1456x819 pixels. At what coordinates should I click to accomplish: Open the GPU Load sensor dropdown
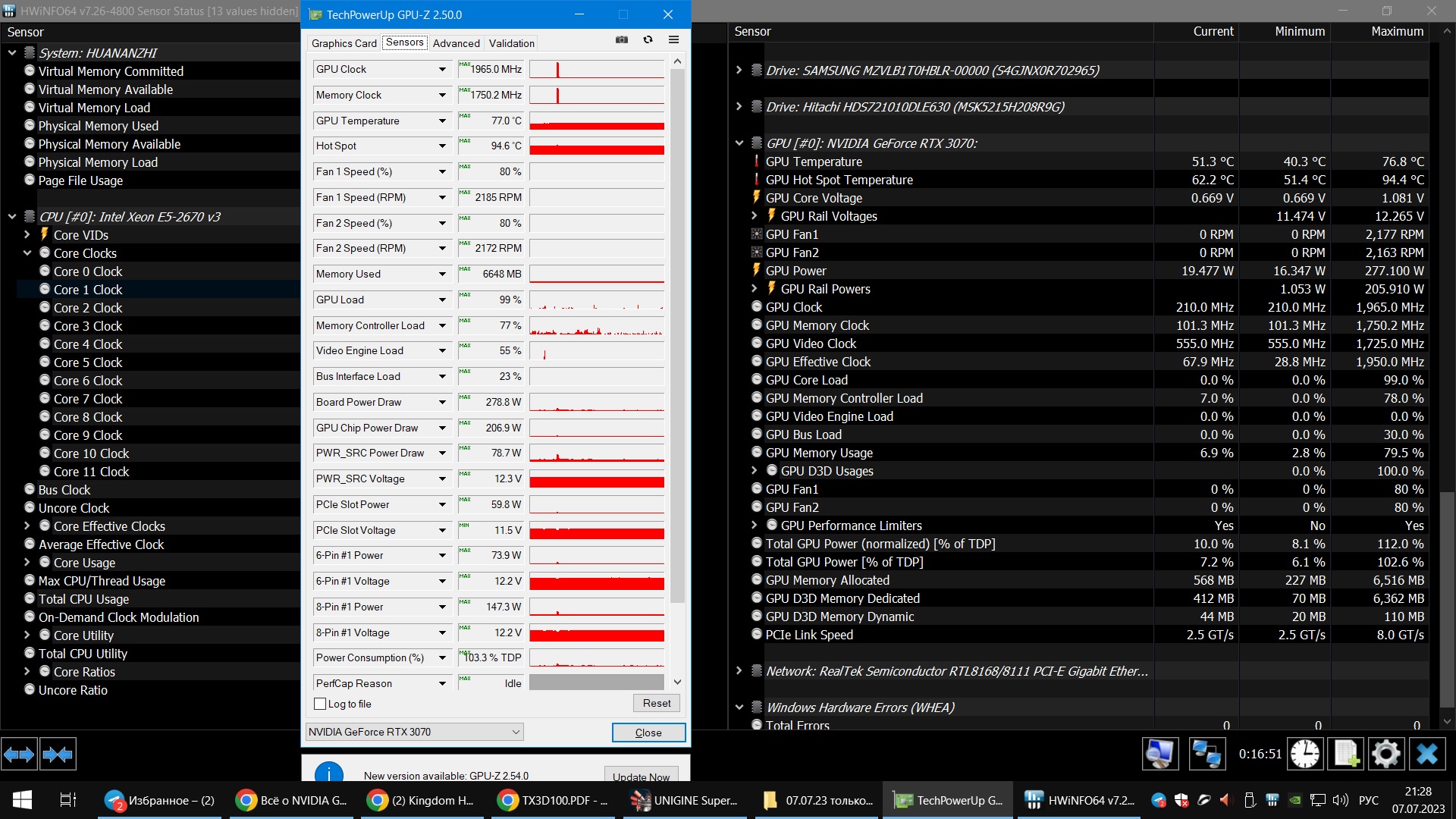click(442, 300)
